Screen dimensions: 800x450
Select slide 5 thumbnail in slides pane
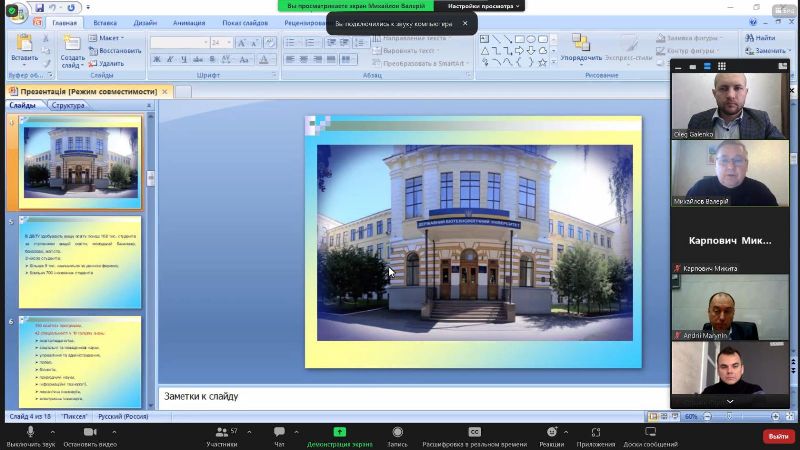tap(81, 262)
